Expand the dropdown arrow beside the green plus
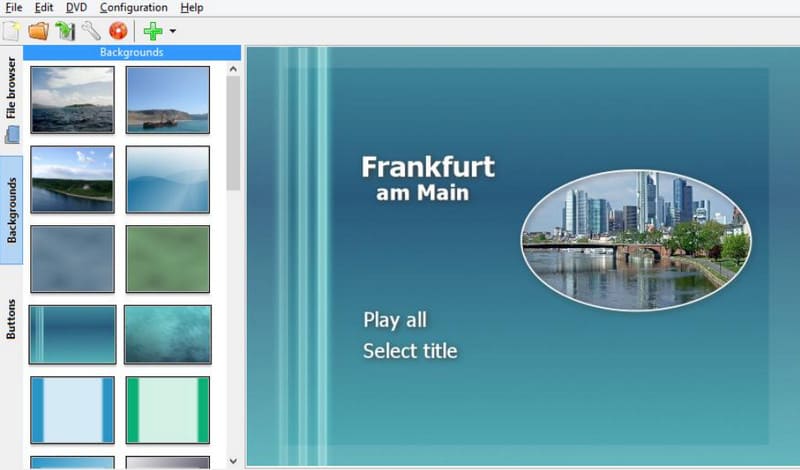The image size is (800, 470). point(172,31)
